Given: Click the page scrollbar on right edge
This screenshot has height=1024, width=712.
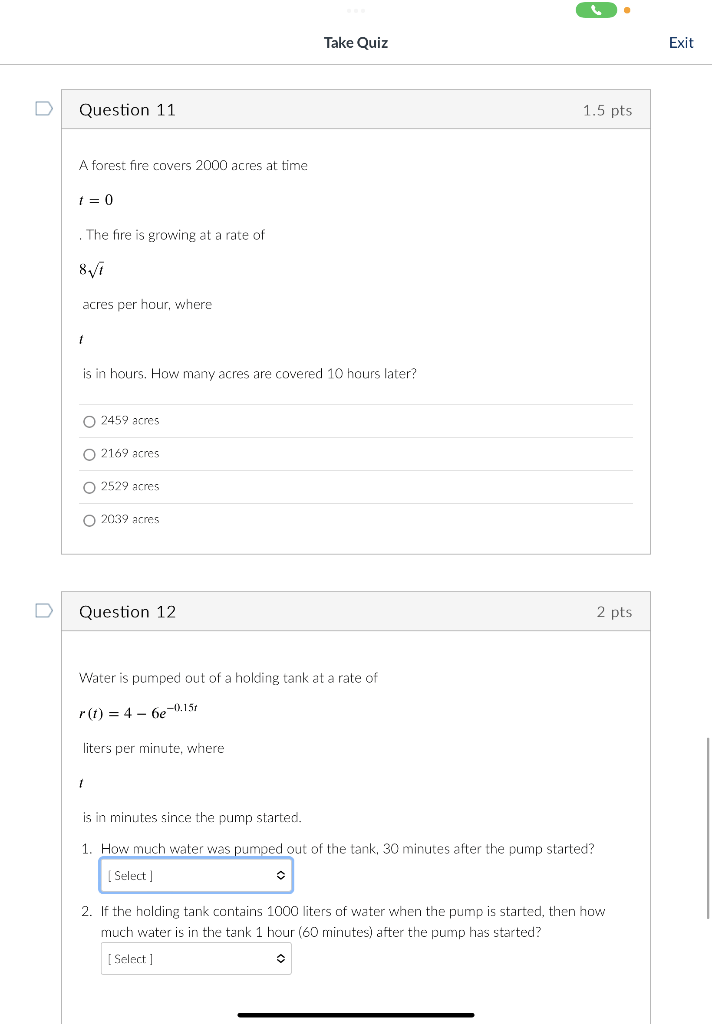Looking at the screenshot, I should coord(708,828).
